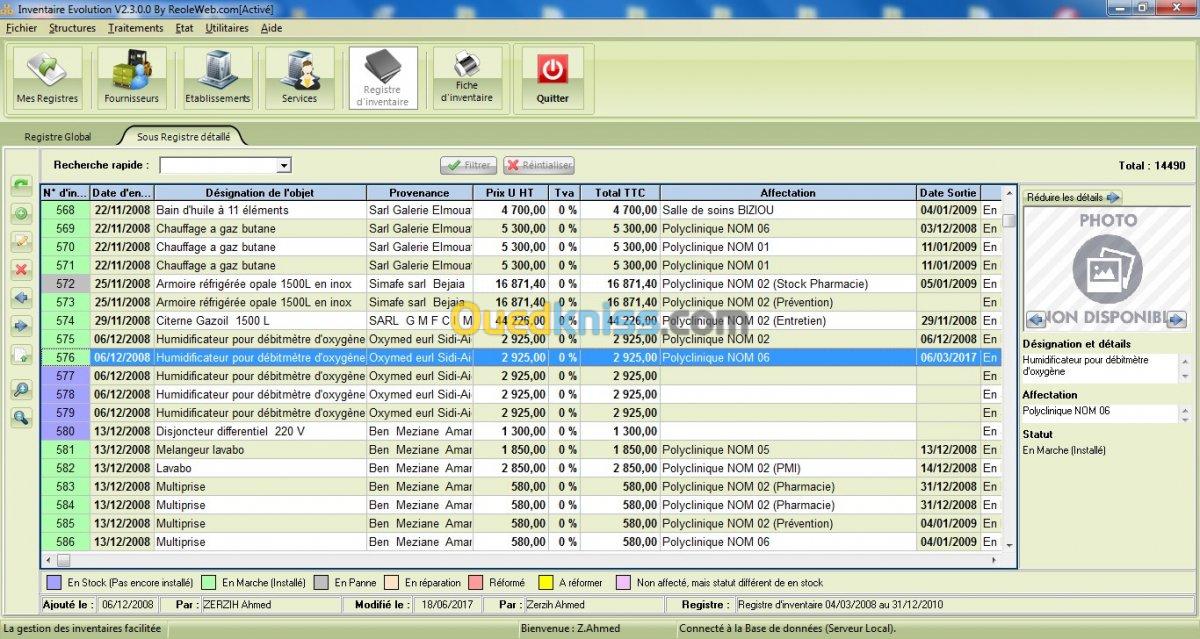Open the Fournisseurs section
The width and height of the screenshot is (1200, 639).
pyautogui.click(x=131, y=77)
